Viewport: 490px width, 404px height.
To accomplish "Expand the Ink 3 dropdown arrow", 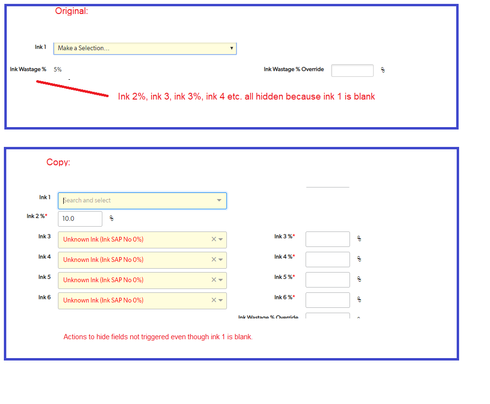I will (221, 239).
